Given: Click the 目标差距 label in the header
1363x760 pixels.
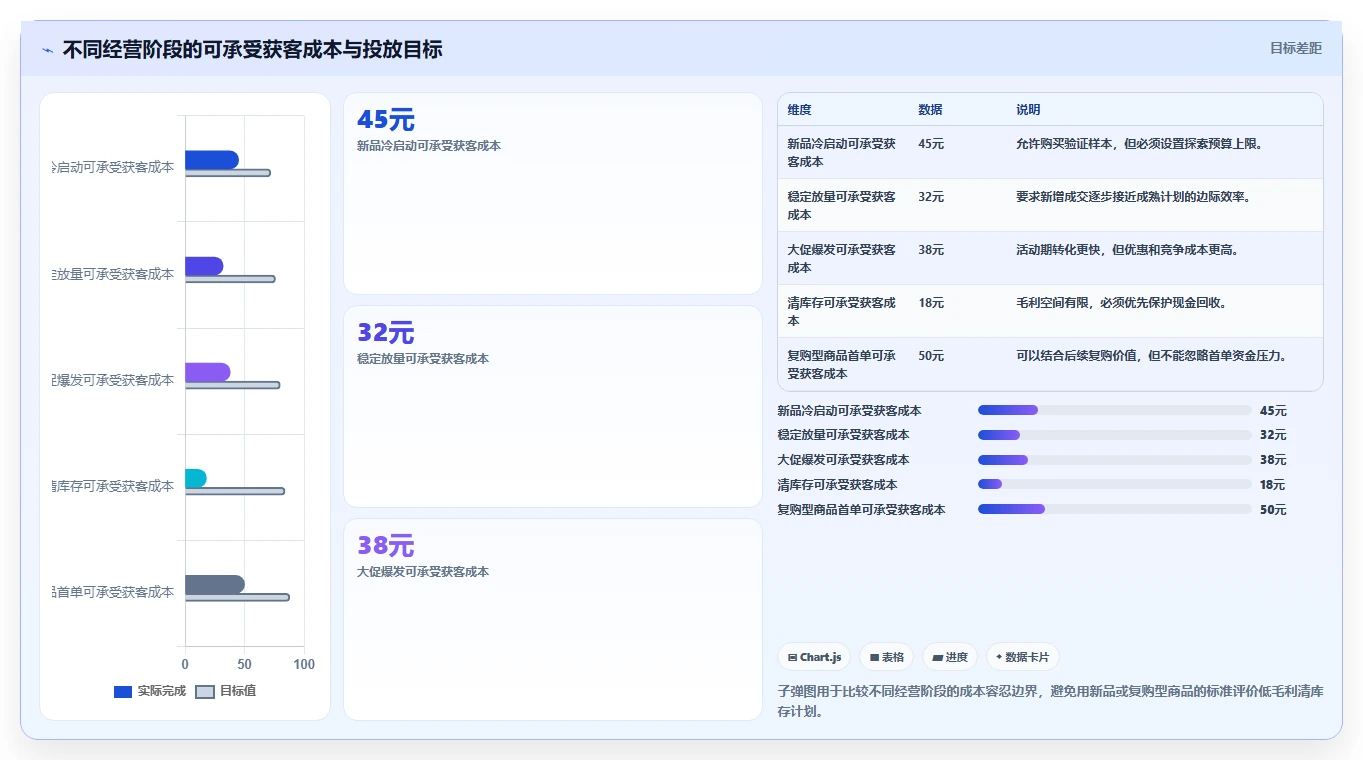Looking at the screenshot, I should tap(1295, 48).
